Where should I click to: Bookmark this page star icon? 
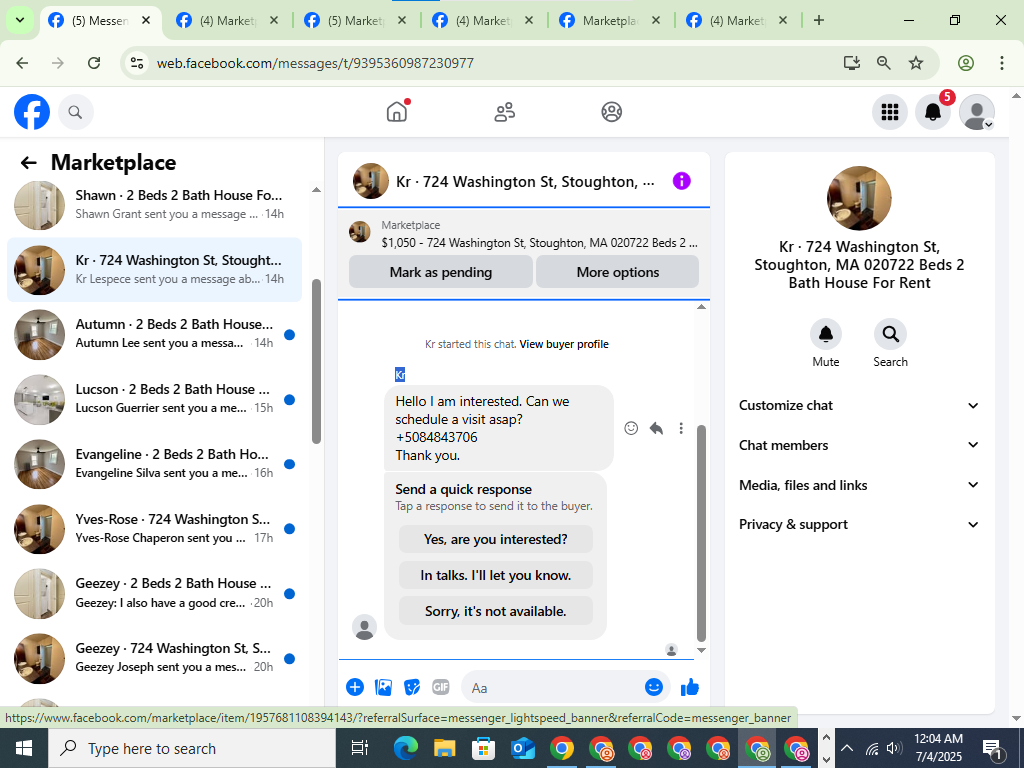tap(916, 63)
